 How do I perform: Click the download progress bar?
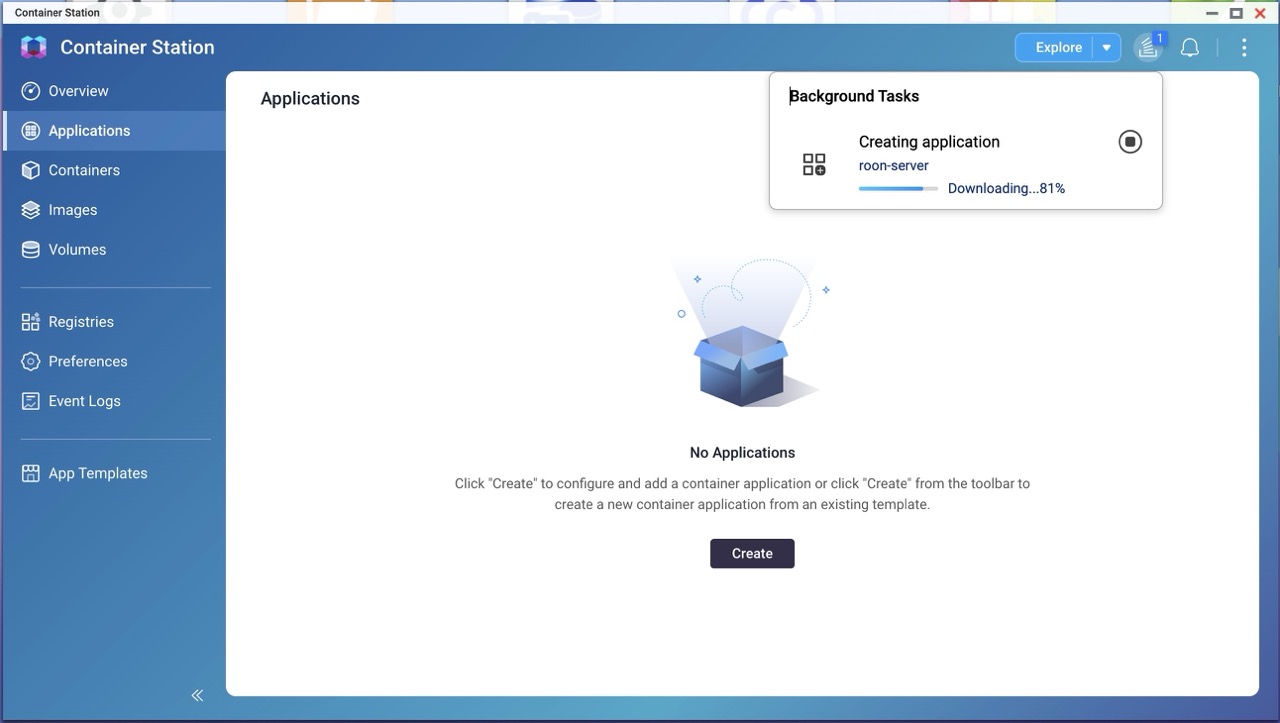tap(897, 189)
